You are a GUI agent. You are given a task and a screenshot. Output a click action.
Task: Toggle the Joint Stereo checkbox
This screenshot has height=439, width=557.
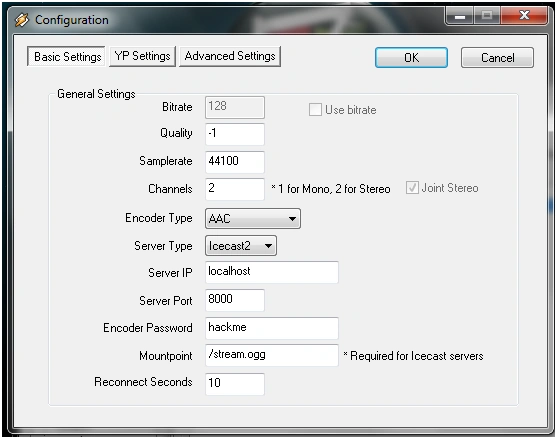point(412,188)
